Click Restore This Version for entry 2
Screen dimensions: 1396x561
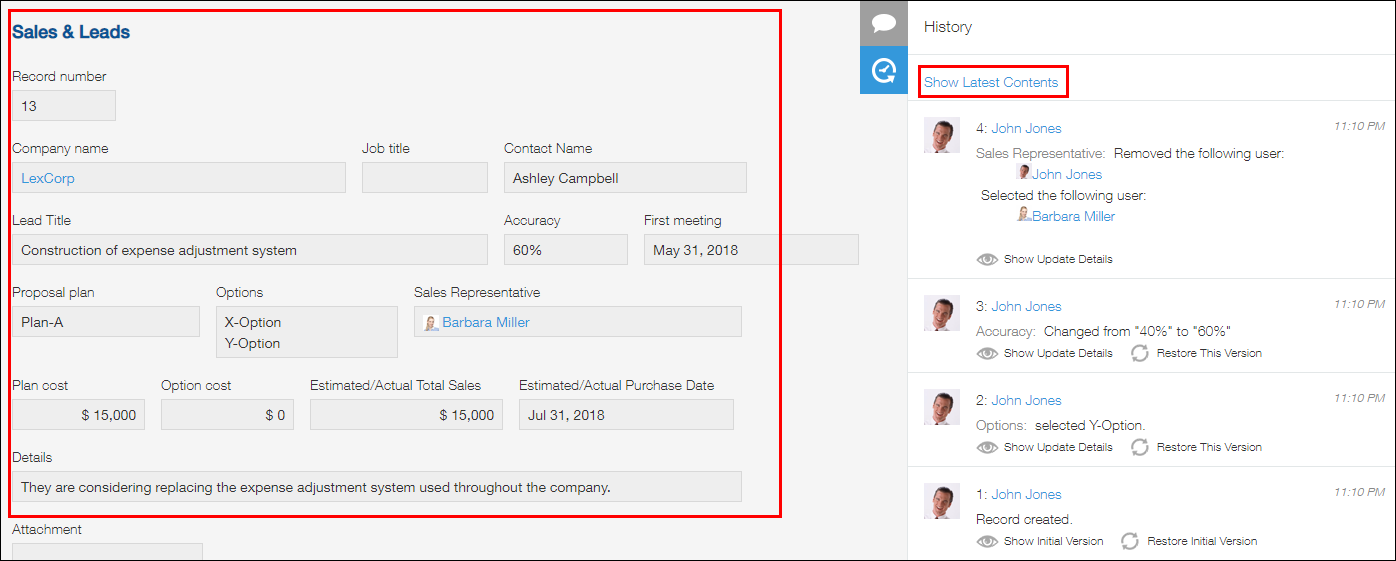(x=1209, y=447)
